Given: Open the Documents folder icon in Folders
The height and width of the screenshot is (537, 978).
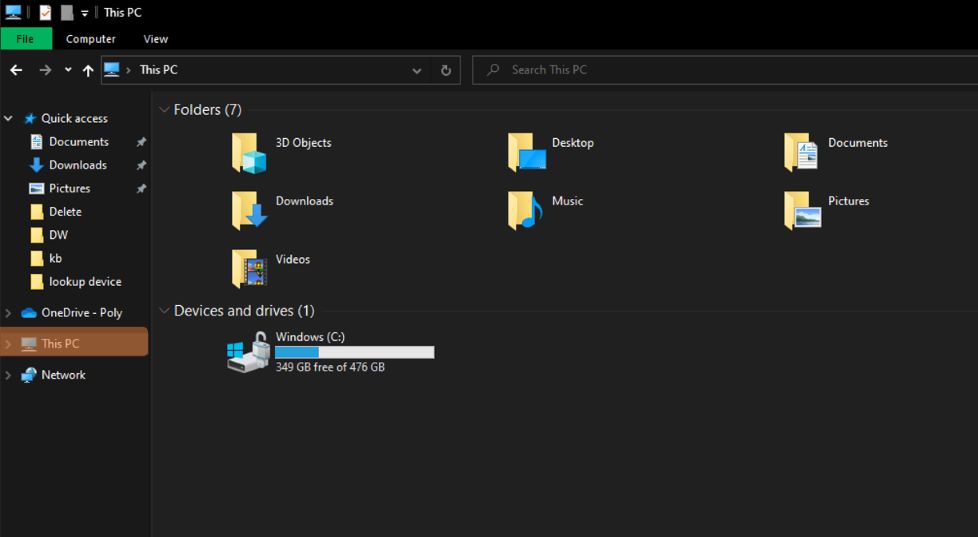Looking at the screenshot, I should coord(801,152).
